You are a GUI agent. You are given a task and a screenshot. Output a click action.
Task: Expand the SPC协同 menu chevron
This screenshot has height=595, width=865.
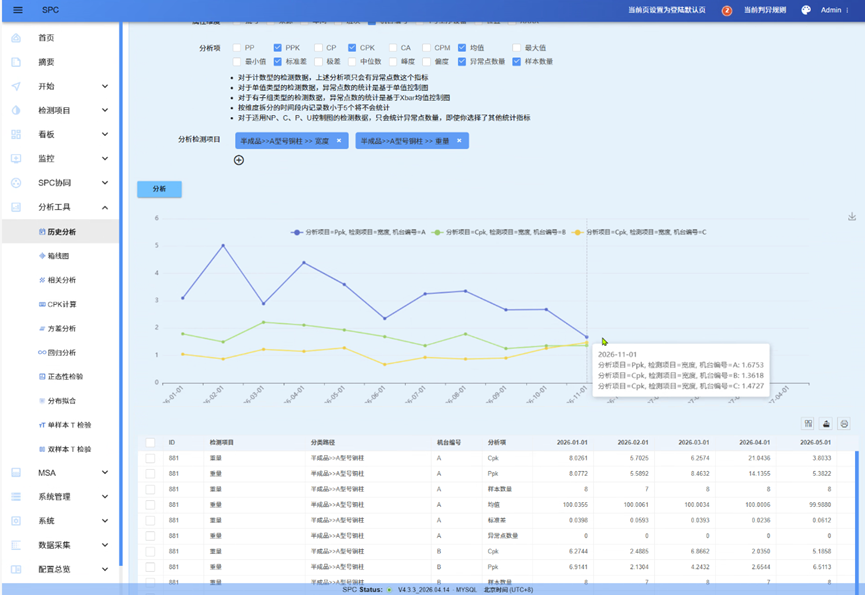(105, 183)
